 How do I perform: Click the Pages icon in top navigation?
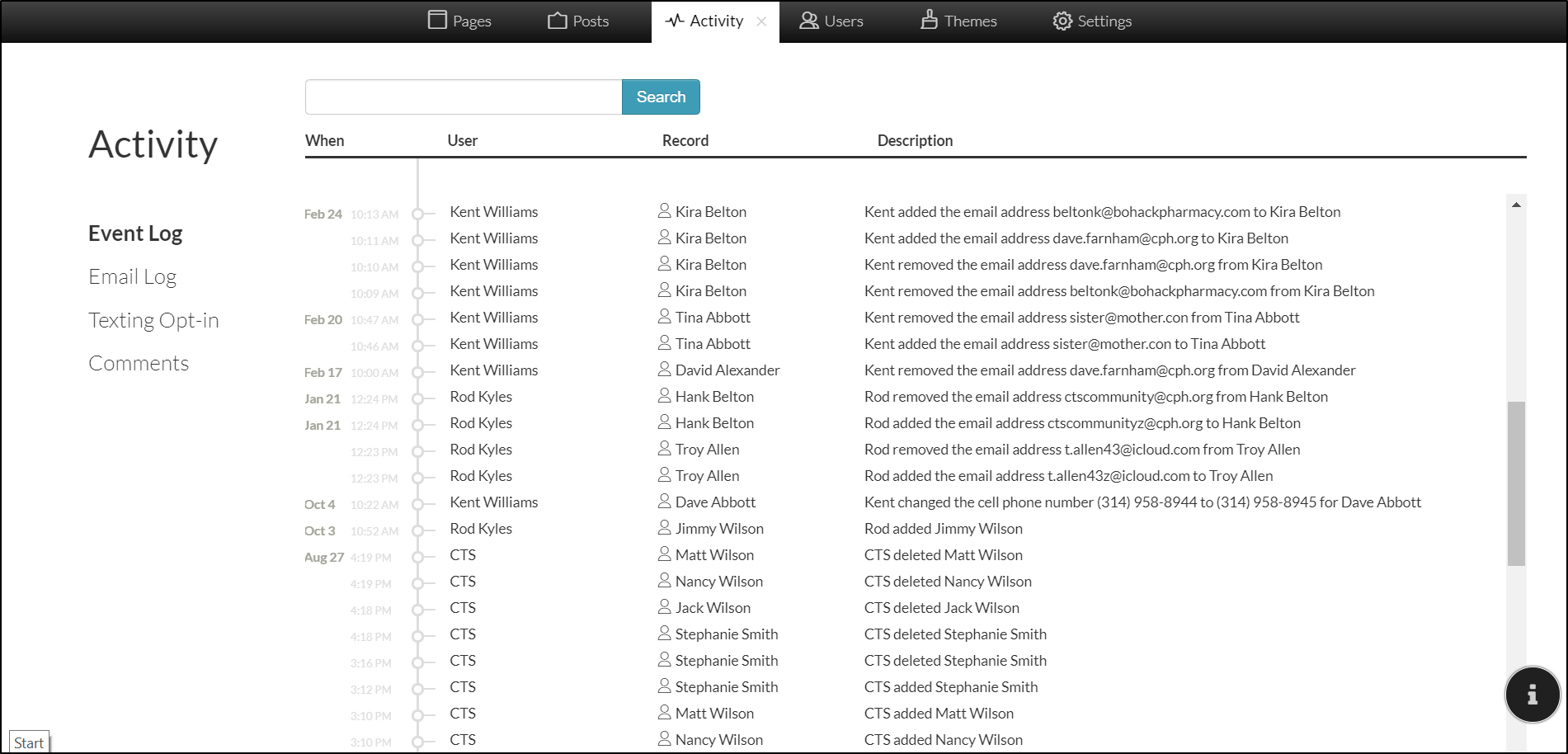(437, 20)
